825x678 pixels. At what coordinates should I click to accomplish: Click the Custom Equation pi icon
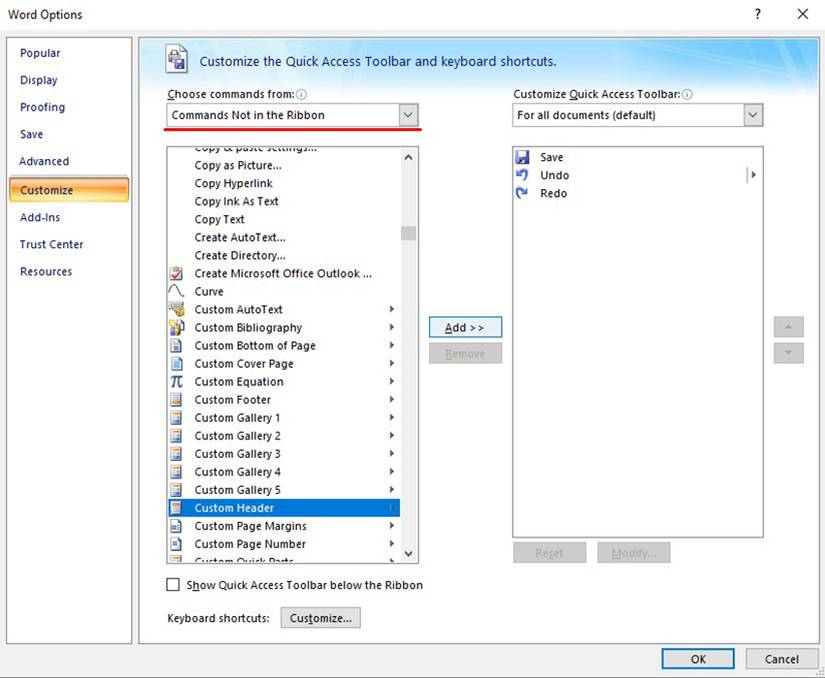[x=176, y=381]
